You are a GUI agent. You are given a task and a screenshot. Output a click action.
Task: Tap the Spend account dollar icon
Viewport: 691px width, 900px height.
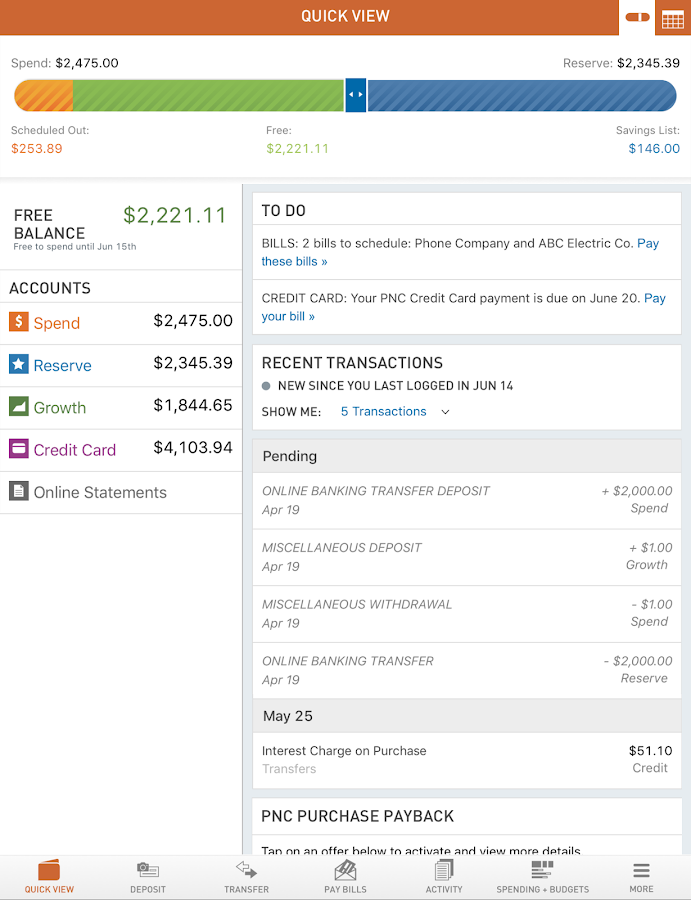click(x=19, y=322)
